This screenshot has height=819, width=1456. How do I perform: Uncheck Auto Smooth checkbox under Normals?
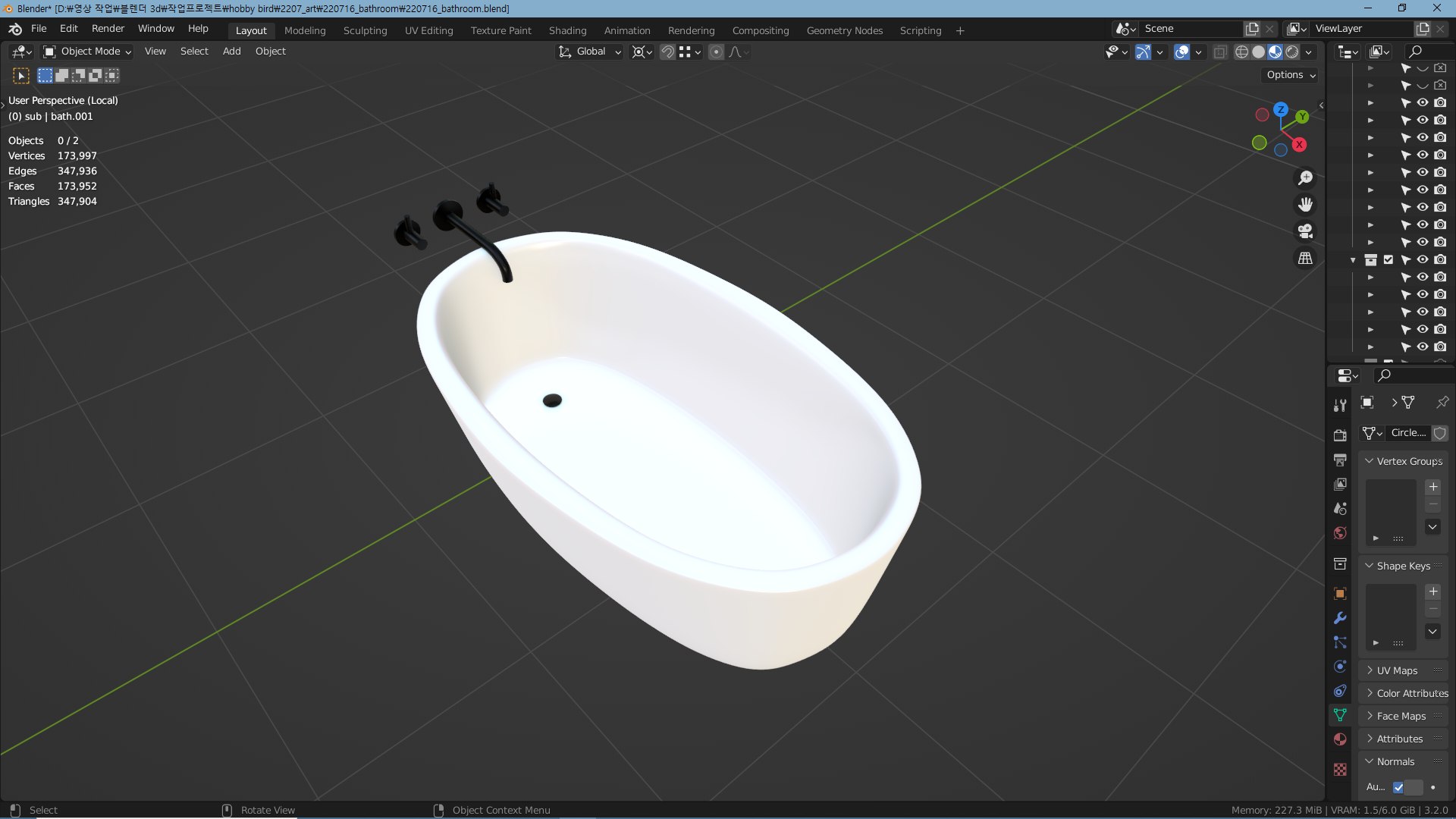[x=1398, y=787]
